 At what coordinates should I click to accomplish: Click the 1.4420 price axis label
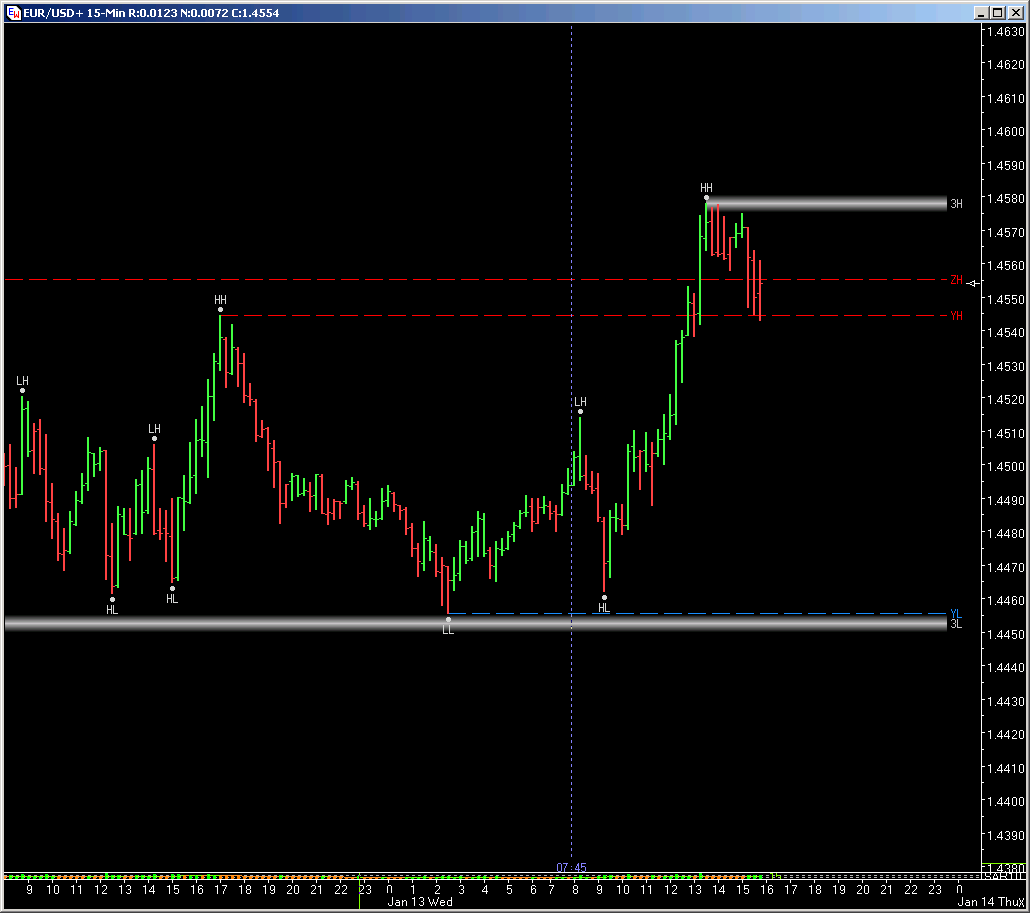pyautogui.click(x=1006, y=734)
